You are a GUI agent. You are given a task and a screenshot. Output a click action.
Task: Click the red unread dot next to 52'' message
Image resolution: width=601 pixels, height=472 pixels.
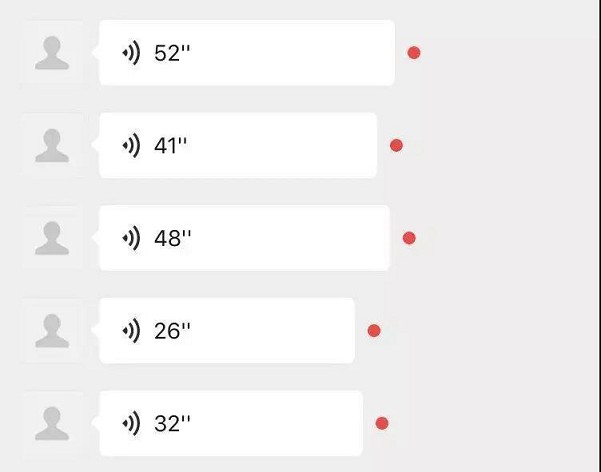pyautogui.click(x=414, y=53)
